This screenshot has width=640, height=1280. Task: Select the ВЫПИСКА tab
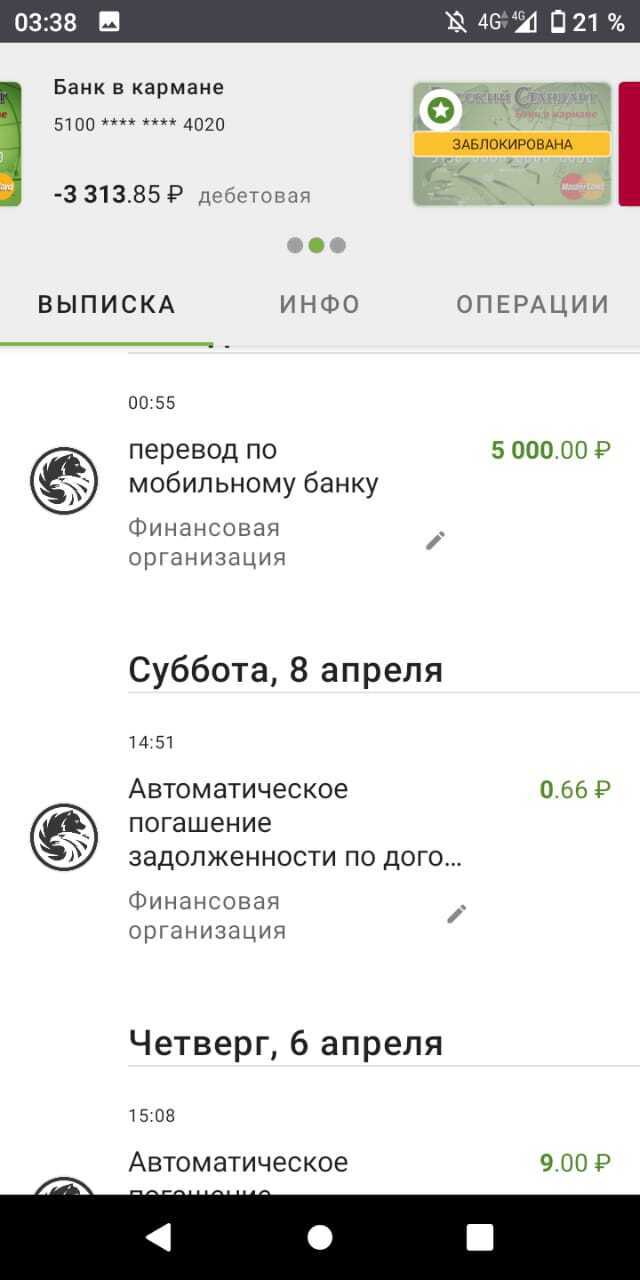coord(107,305)
